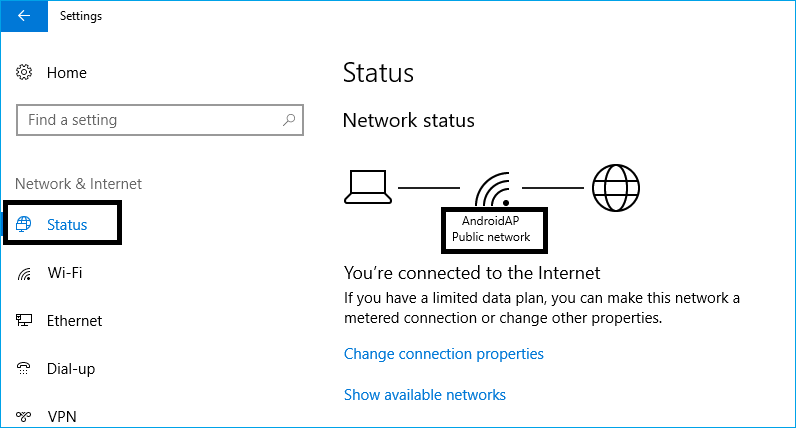Screen dimensions: 796x428
Task: Click the AndroidAP Public network label
Action: coord(491,229)
